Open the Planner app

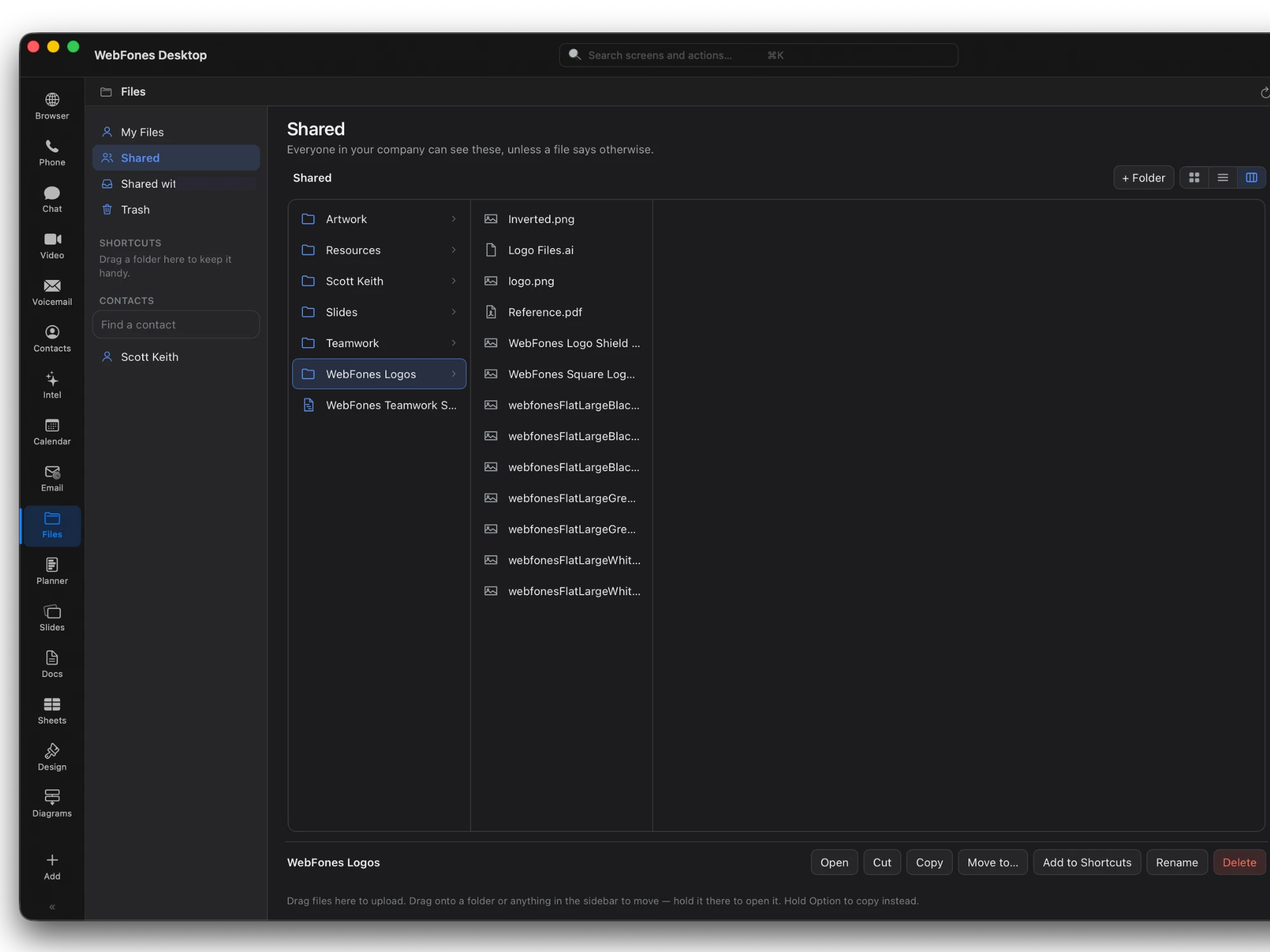click(x=52, y=572)
